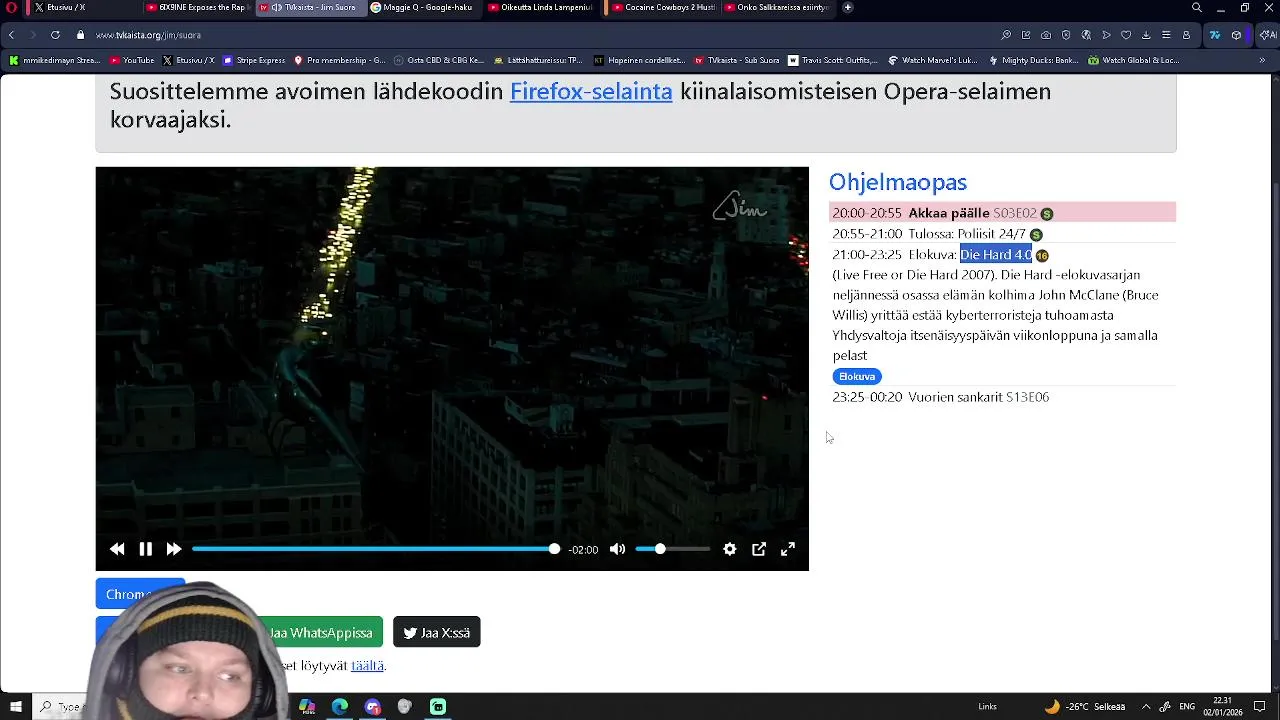
Task: Open the extensions cube icon
Action: 1237,35
